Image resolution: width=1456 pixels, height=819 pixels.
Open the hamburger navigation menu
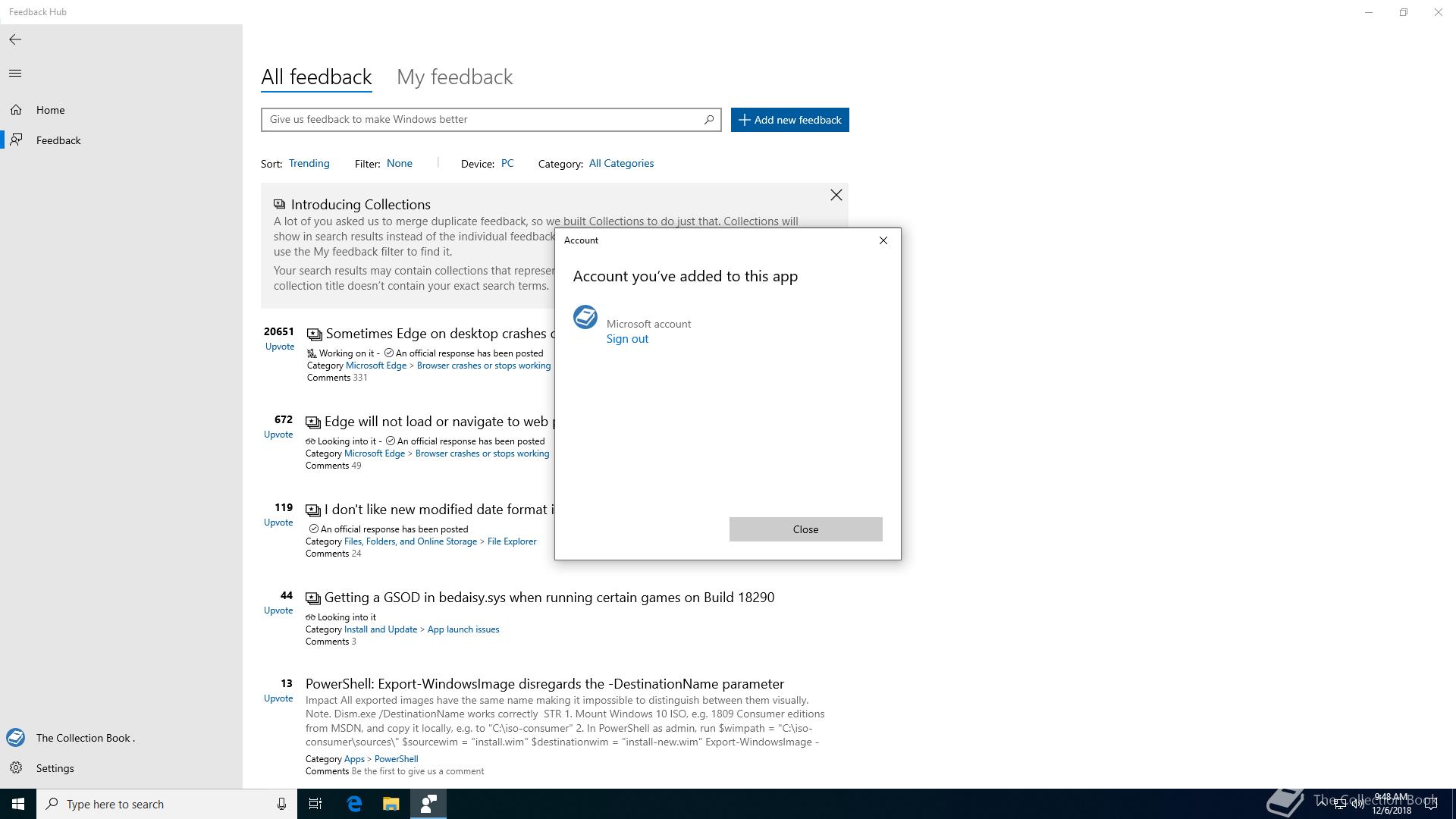15,74
